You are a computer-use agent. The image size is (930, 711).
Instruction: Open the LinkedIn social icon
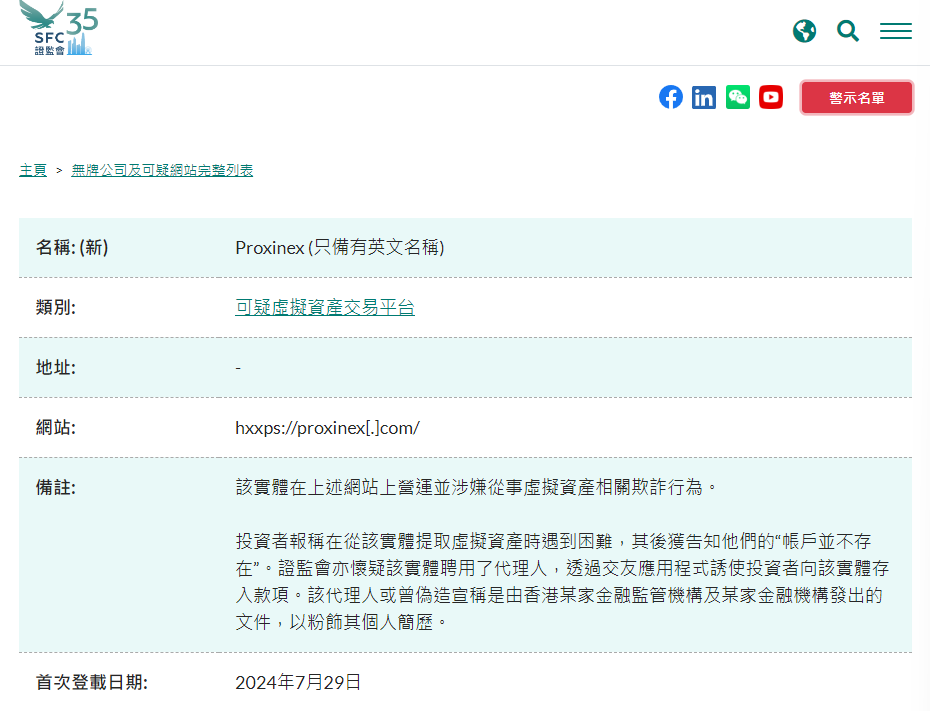(x=704, y=97)
